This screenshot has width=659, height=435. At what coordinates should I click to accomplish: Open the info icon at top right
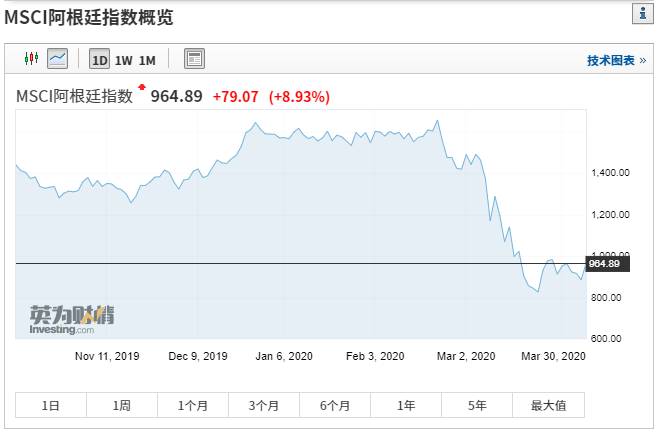tap(640, 13)
